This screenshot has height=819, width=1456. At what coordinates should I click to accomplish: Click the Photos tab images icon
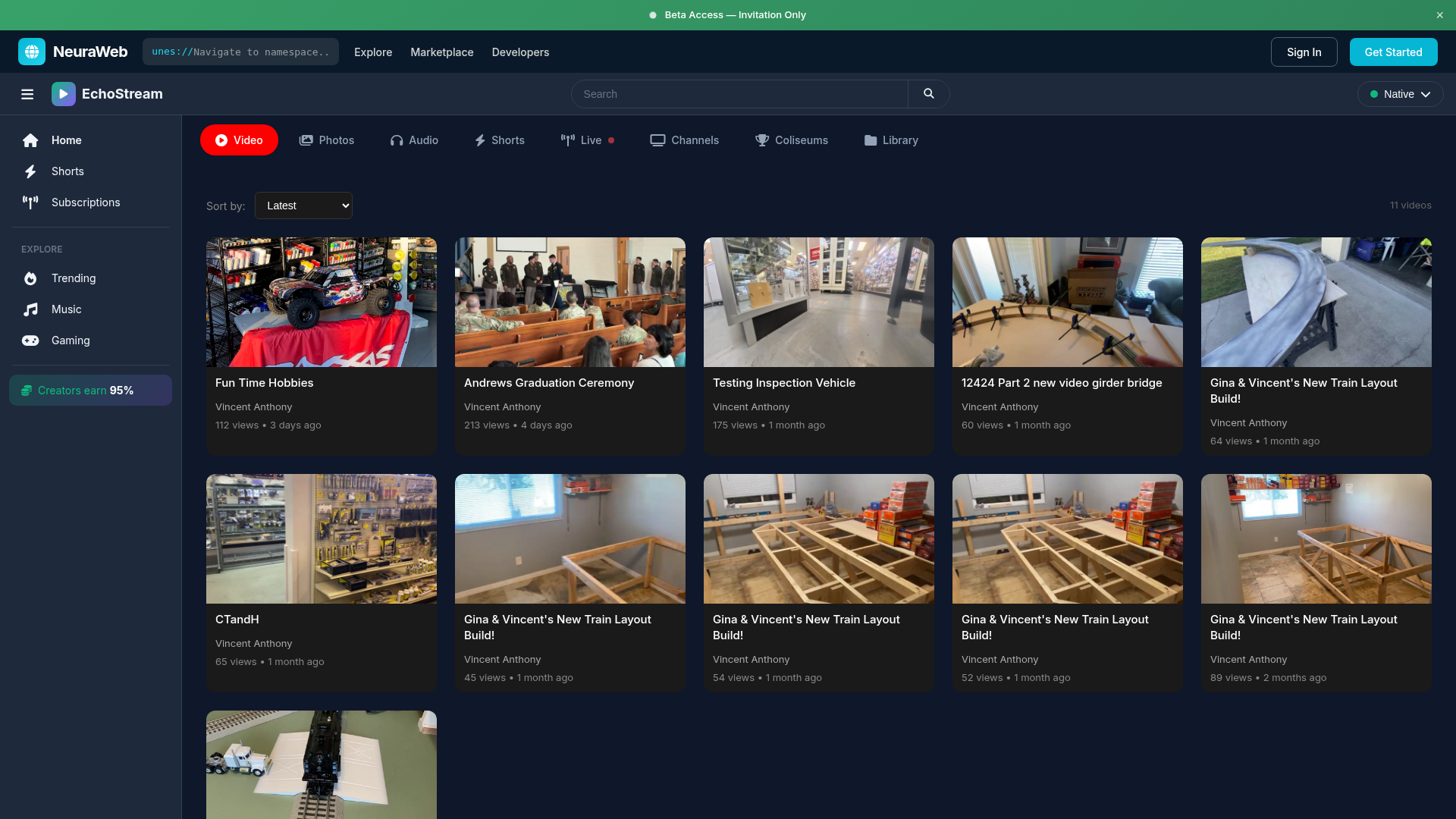(x=306, y=140)
